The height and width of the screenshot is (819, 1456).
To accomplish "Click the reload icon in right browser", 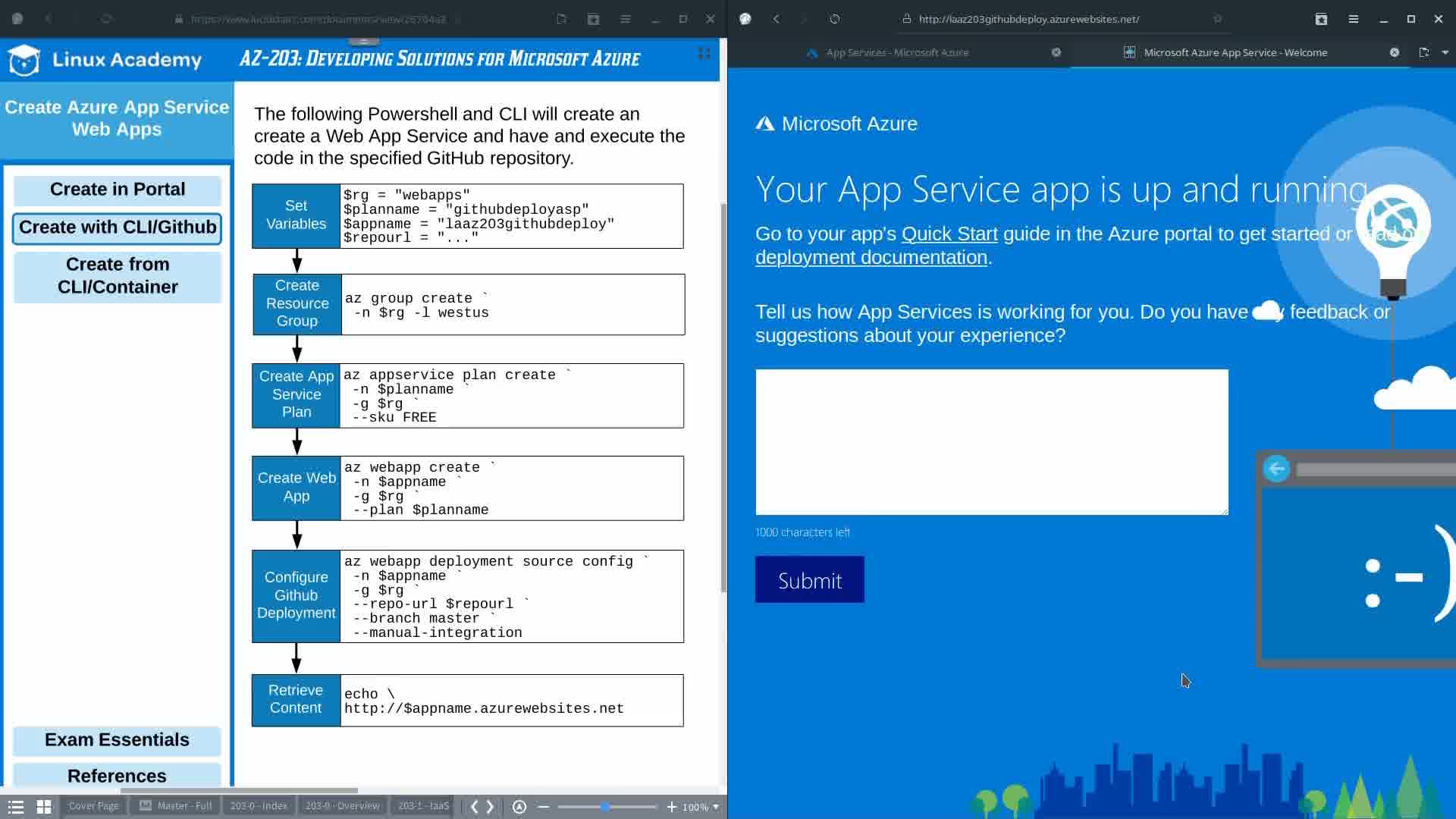I will 834,19.
